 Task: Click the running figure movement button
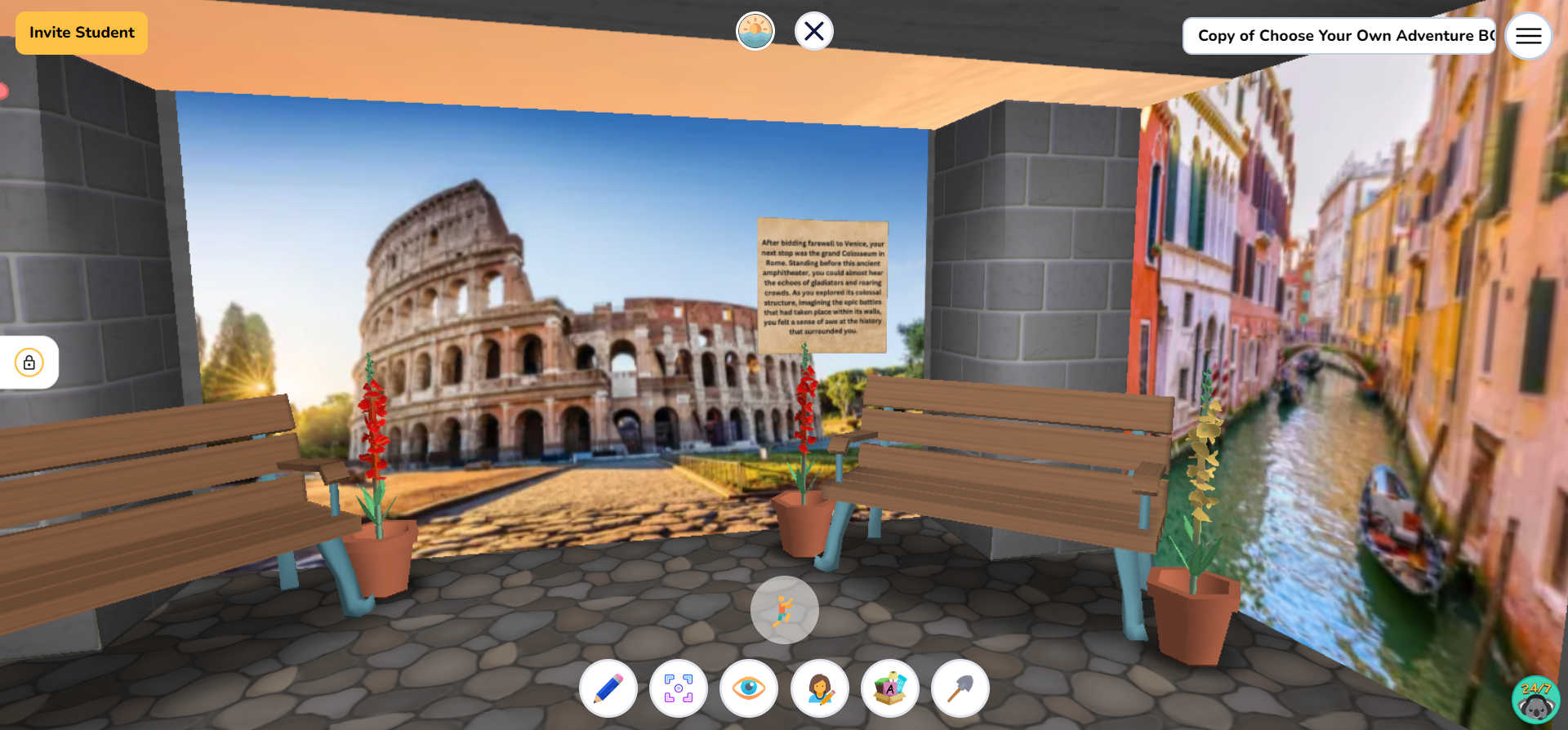[785, 610]
